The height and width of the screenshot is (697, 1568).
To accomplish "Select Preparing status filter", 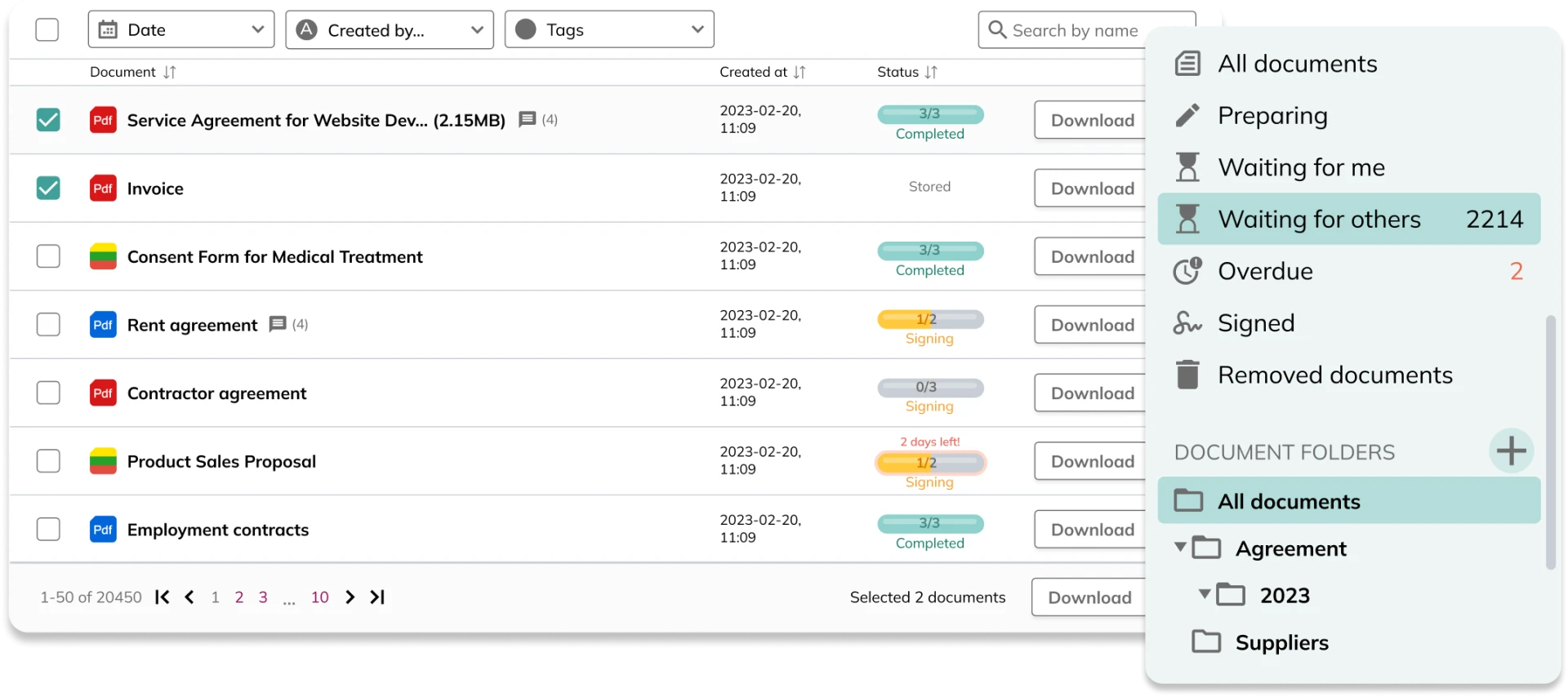I will tap(1349, 115).
